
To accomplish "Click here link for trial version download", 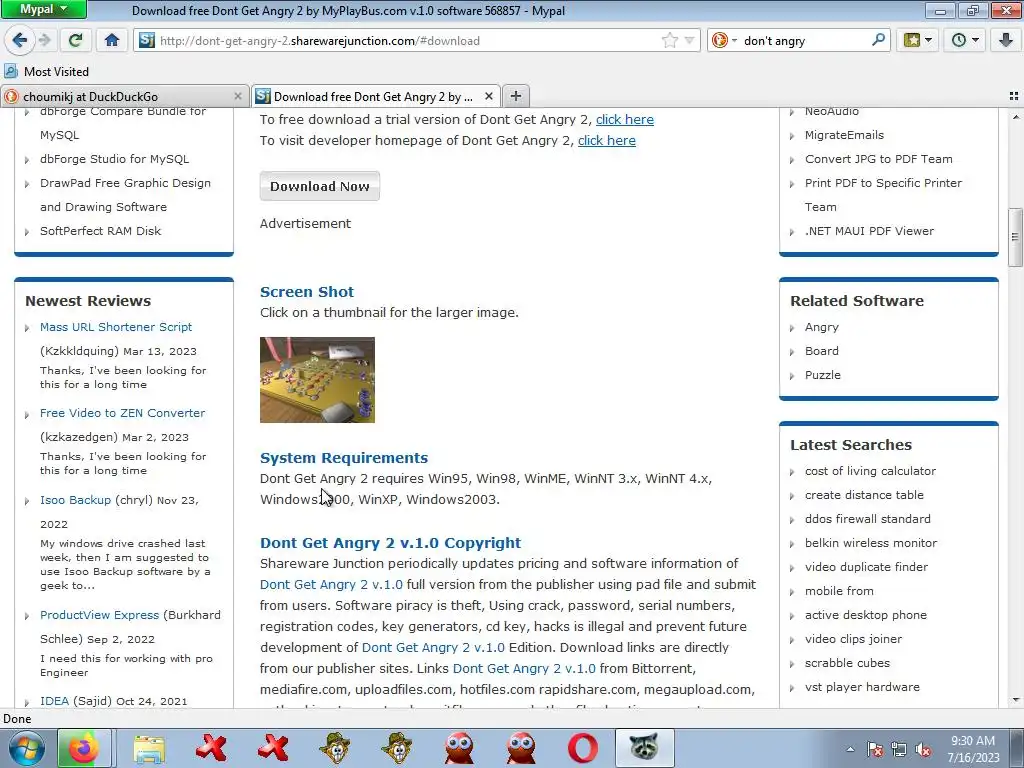I will point(624,120).
